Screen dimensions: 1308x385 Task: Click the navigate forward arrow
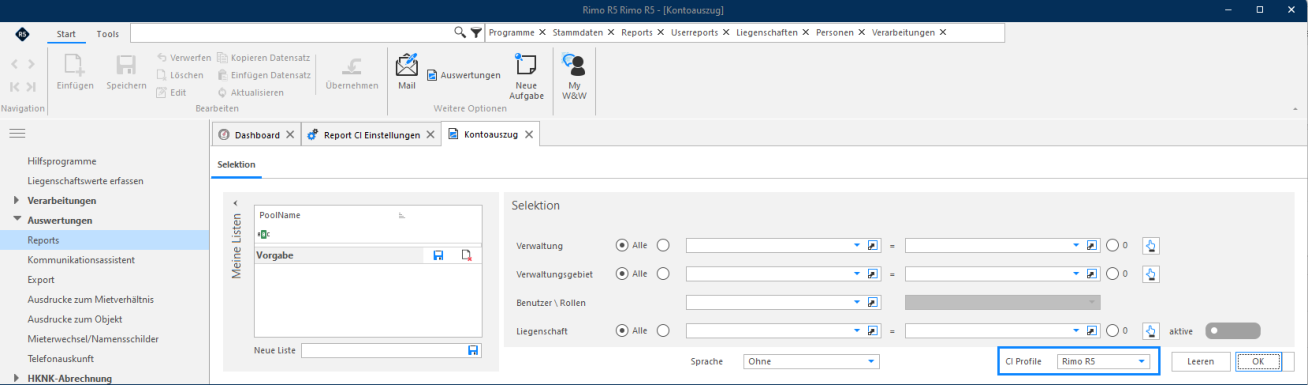[x=31, y=64]
